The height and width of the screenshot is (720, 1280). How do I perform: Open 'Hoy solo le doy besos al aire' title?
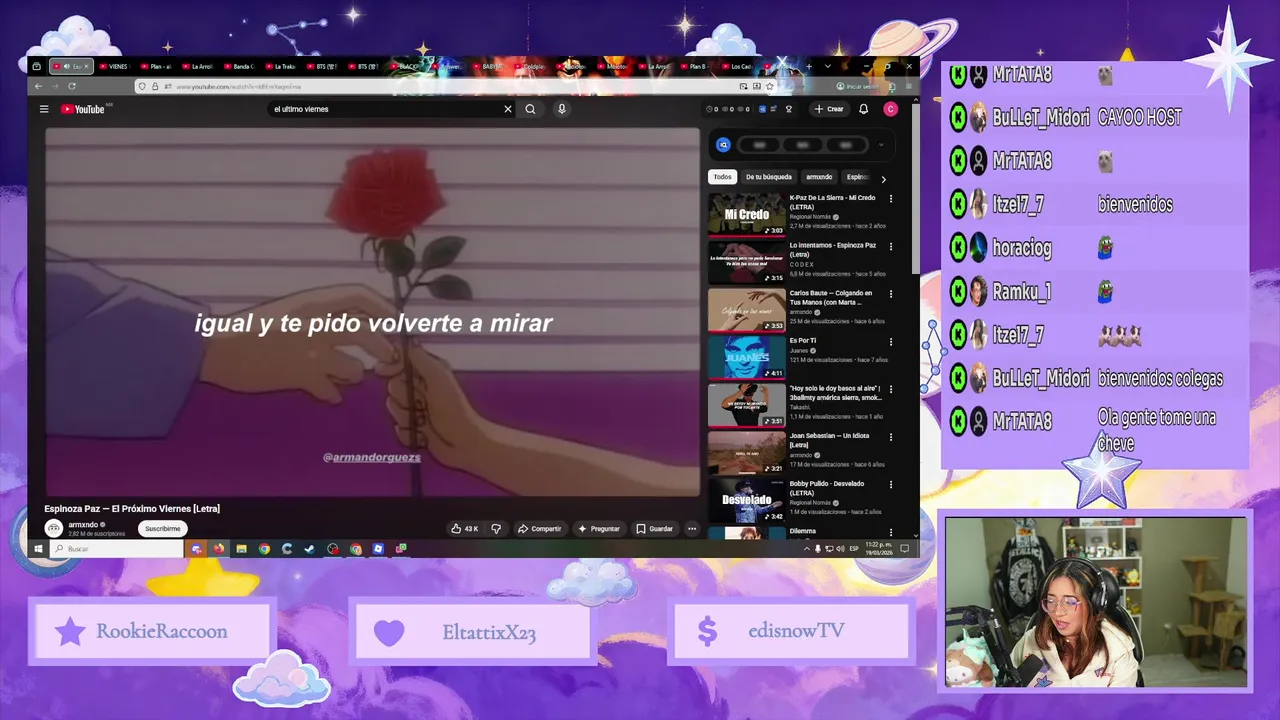click(836, 393)
